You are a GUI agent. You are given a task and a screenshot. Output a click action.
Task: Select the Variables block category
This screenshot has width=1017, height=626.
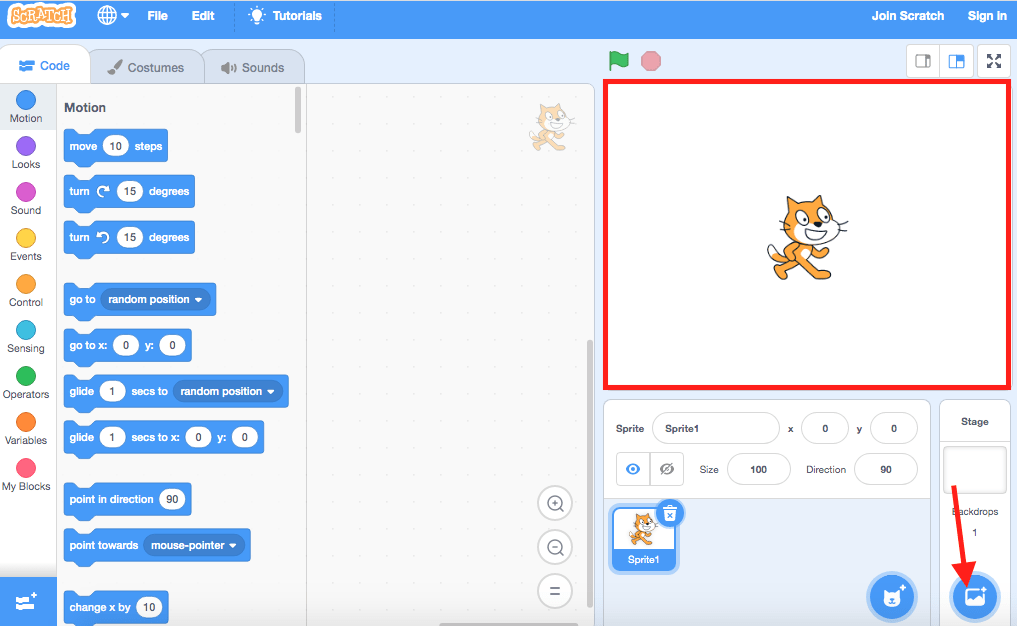pyautogui.click(x=26, y=429)
